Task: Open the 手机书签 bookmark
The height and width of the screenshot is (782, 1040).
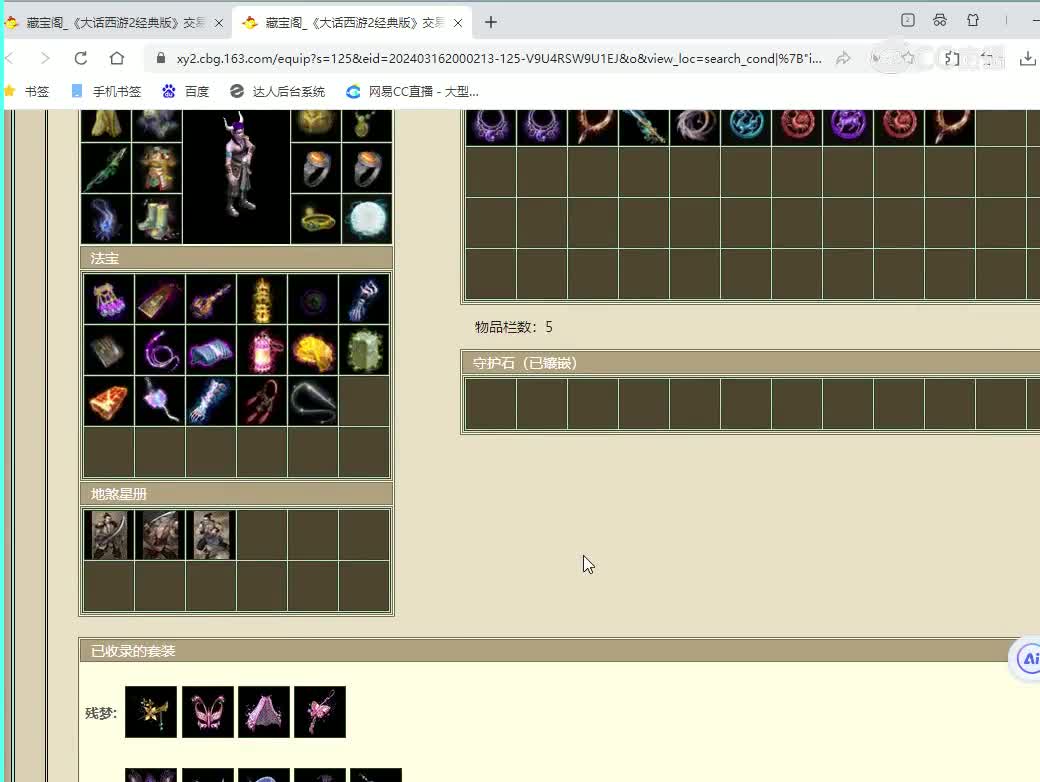Action: [x=106, y=92]
